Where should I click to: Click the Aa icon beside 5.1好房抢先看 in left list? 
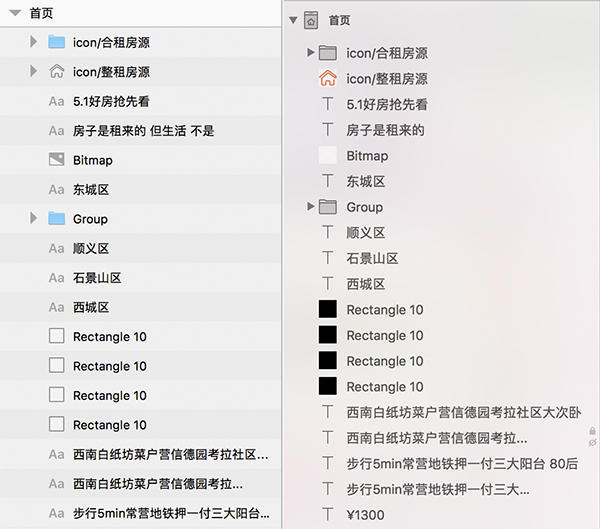tap(57, 101)
